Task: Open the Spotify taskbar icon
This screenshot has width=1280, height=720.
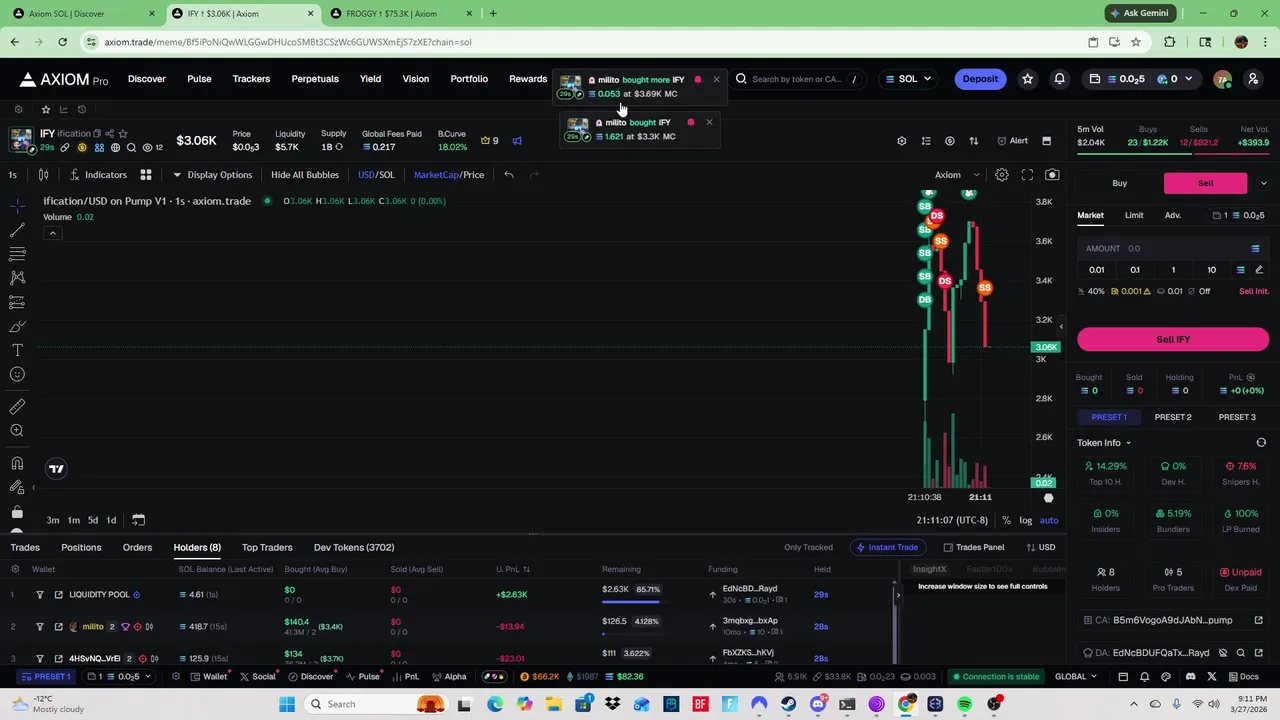Action: [x=965, y=704]
